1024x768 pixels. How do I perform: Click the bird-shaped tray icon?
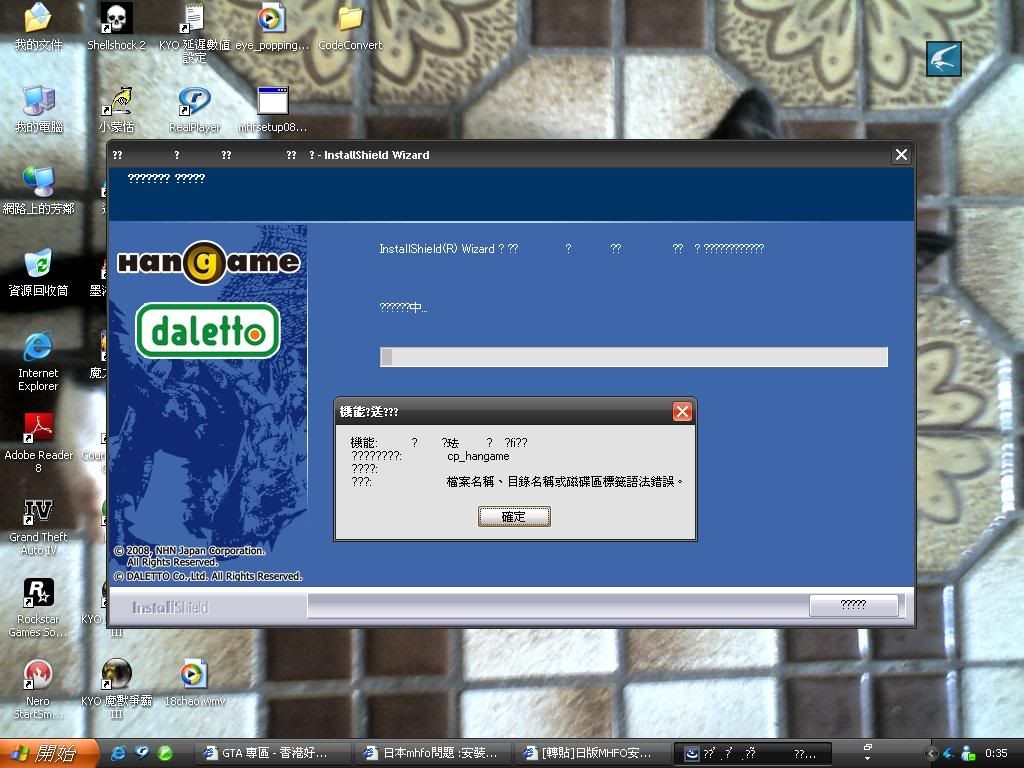point(949,753)
